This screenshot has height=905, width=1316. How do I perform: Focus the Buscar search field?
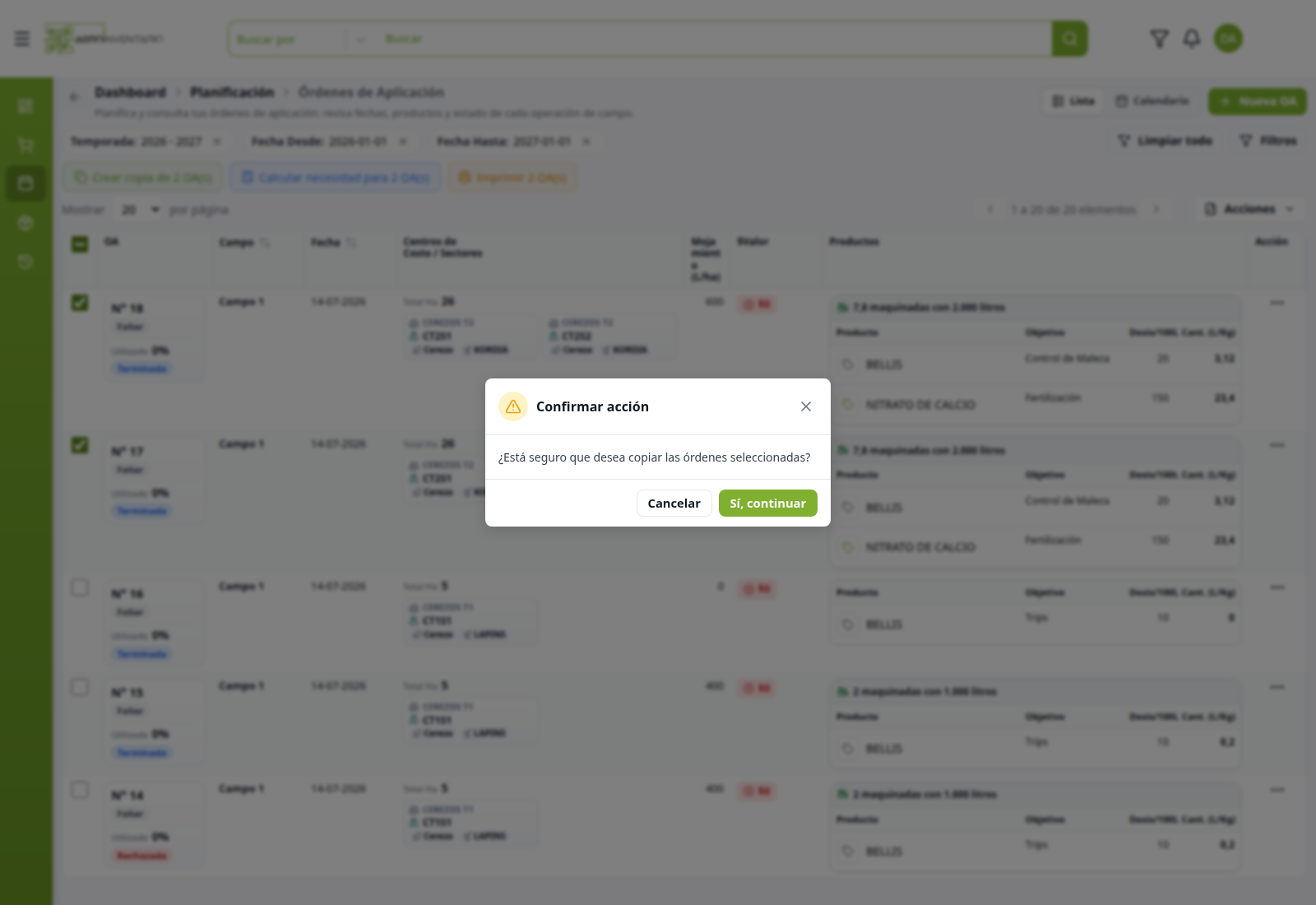(712, 39)
